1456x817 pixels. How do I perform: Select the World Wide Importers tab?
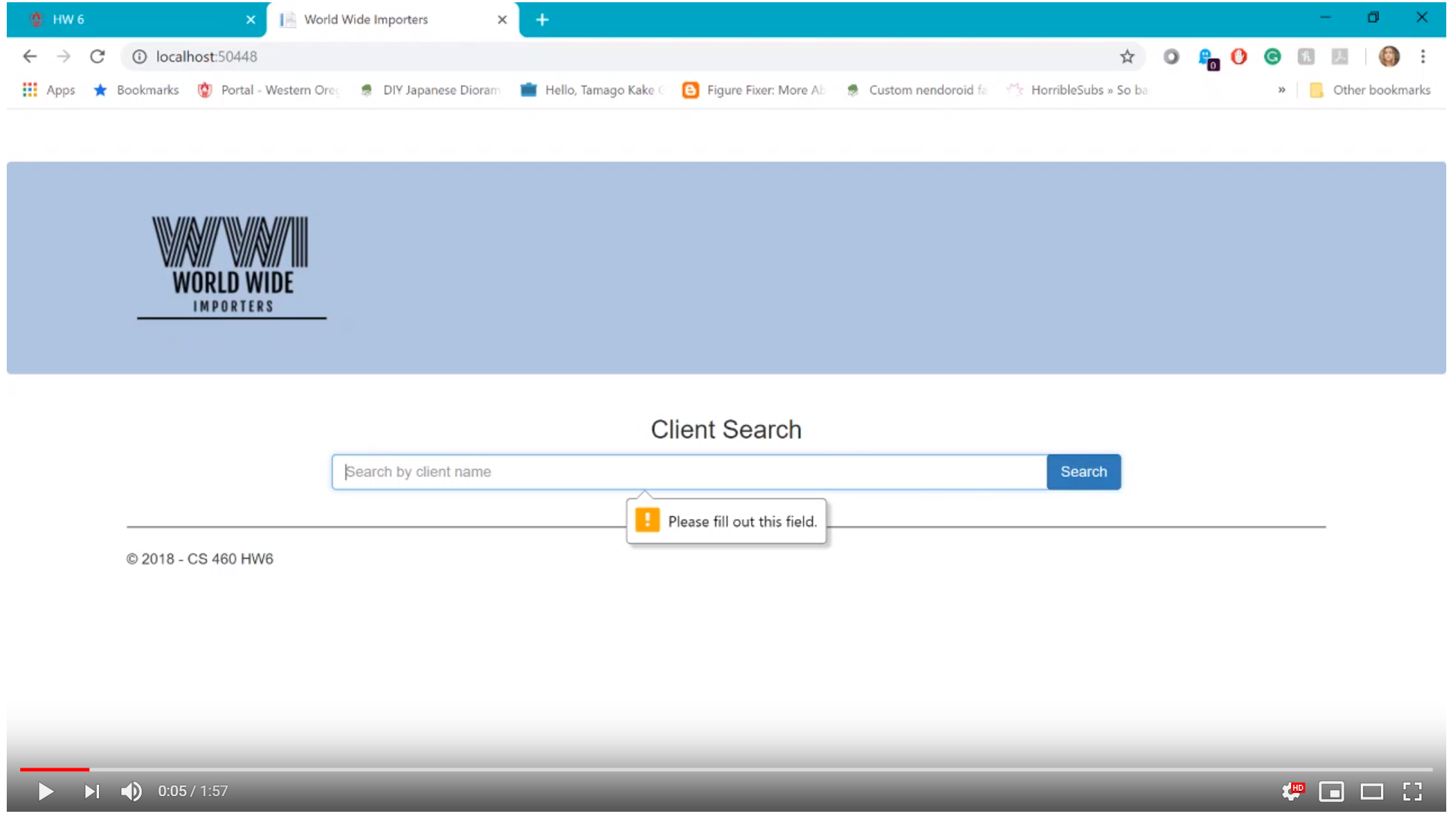[x=391, y=19]
